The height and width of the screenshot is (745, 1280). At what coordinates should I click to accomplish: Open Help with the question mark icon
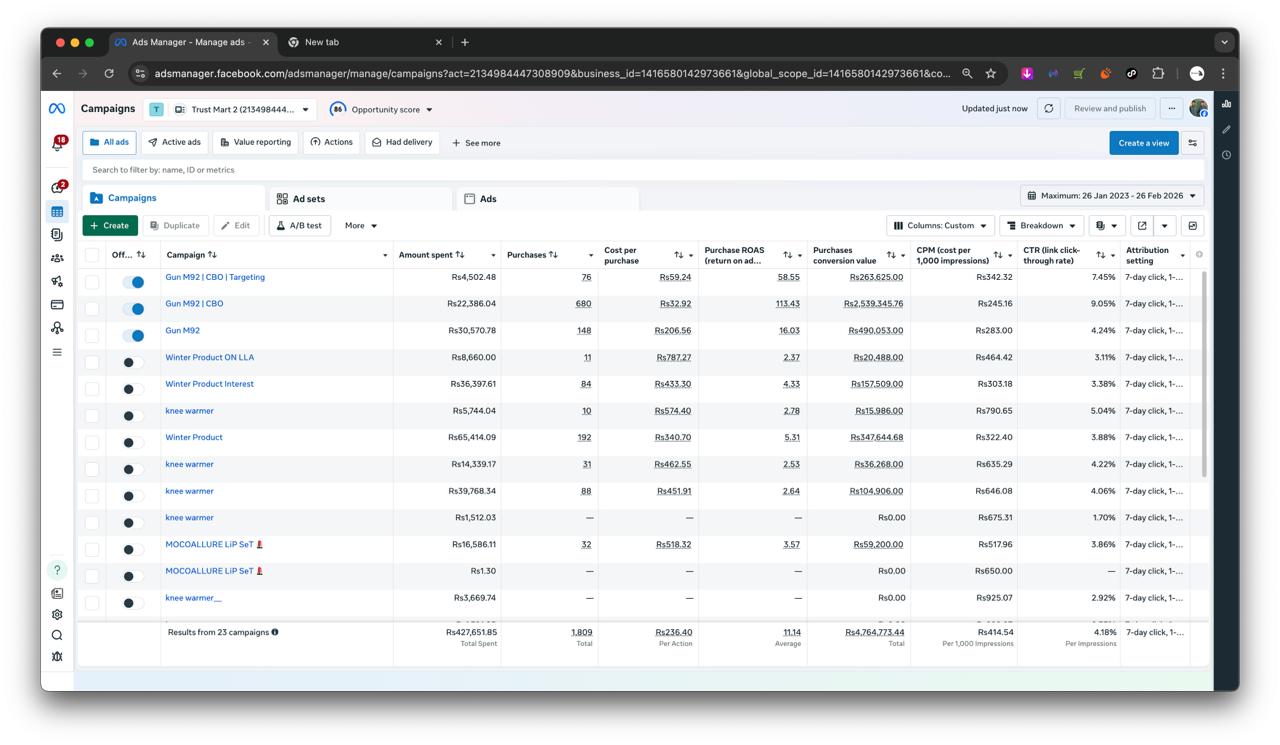[x=56, y=568]
